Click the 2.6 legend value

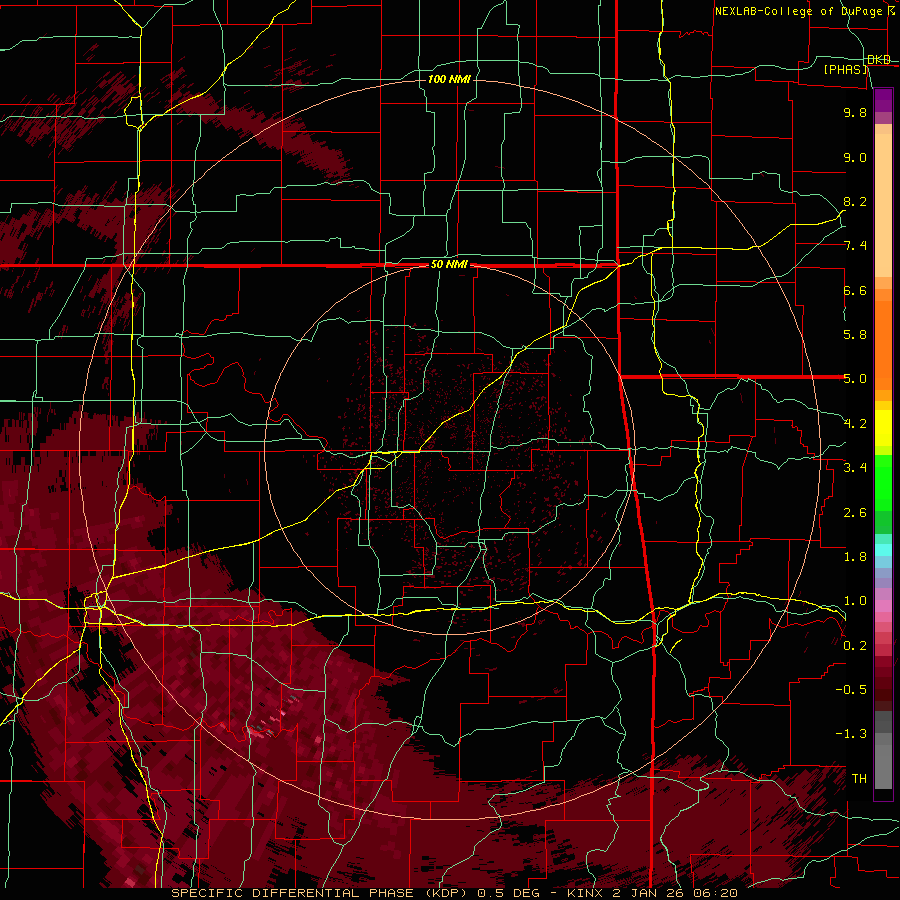855,513
